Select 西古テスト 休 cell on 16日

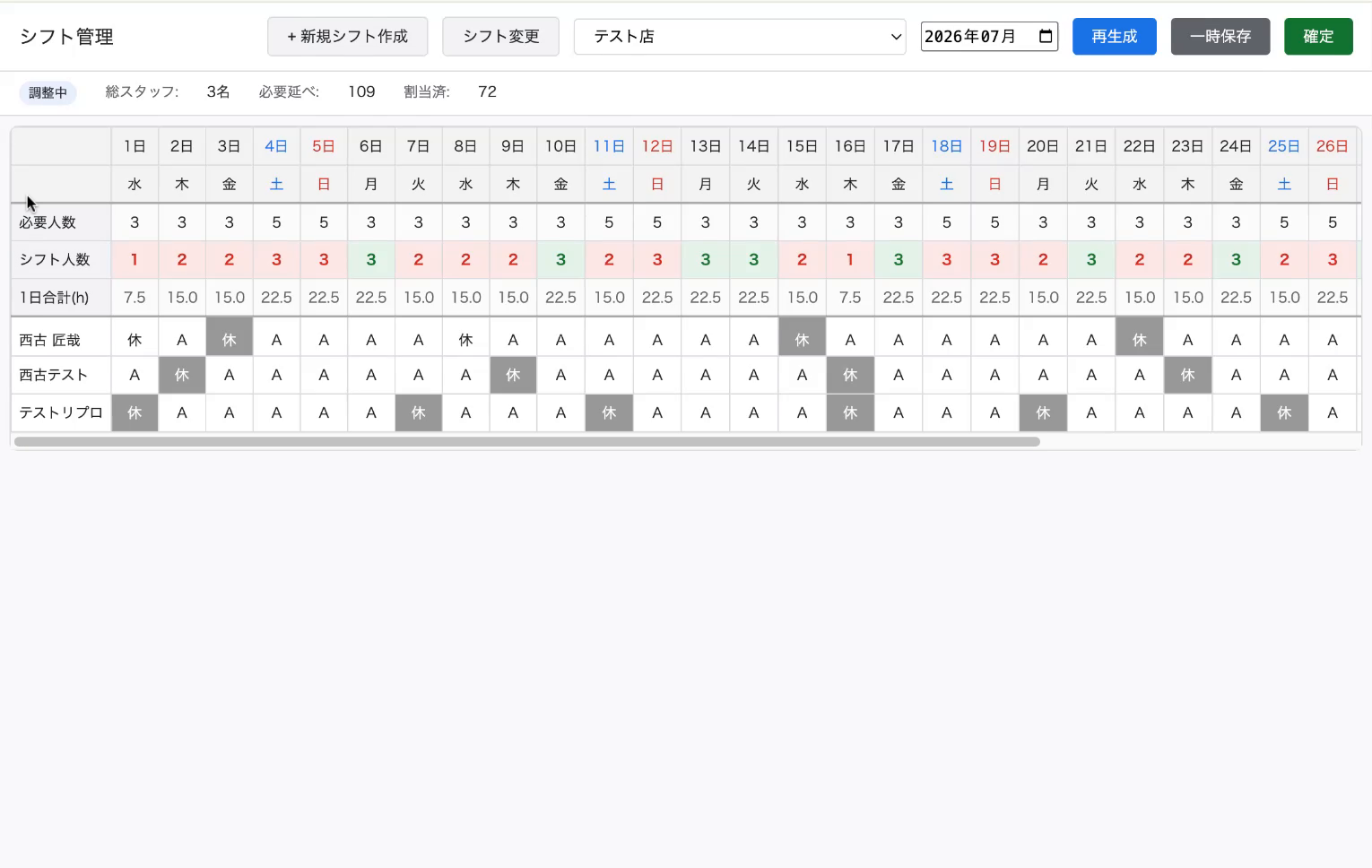[x=850, y=375]
